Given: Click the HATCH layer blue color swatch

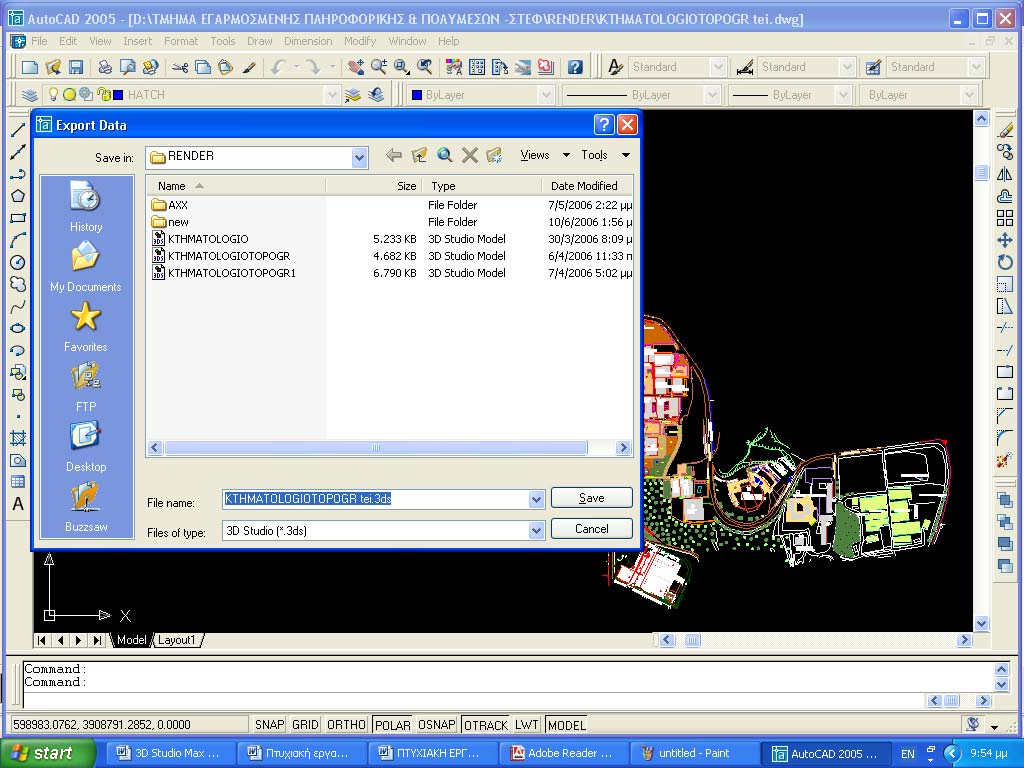Looking at the screenshot, I should (x=118, y=95).
